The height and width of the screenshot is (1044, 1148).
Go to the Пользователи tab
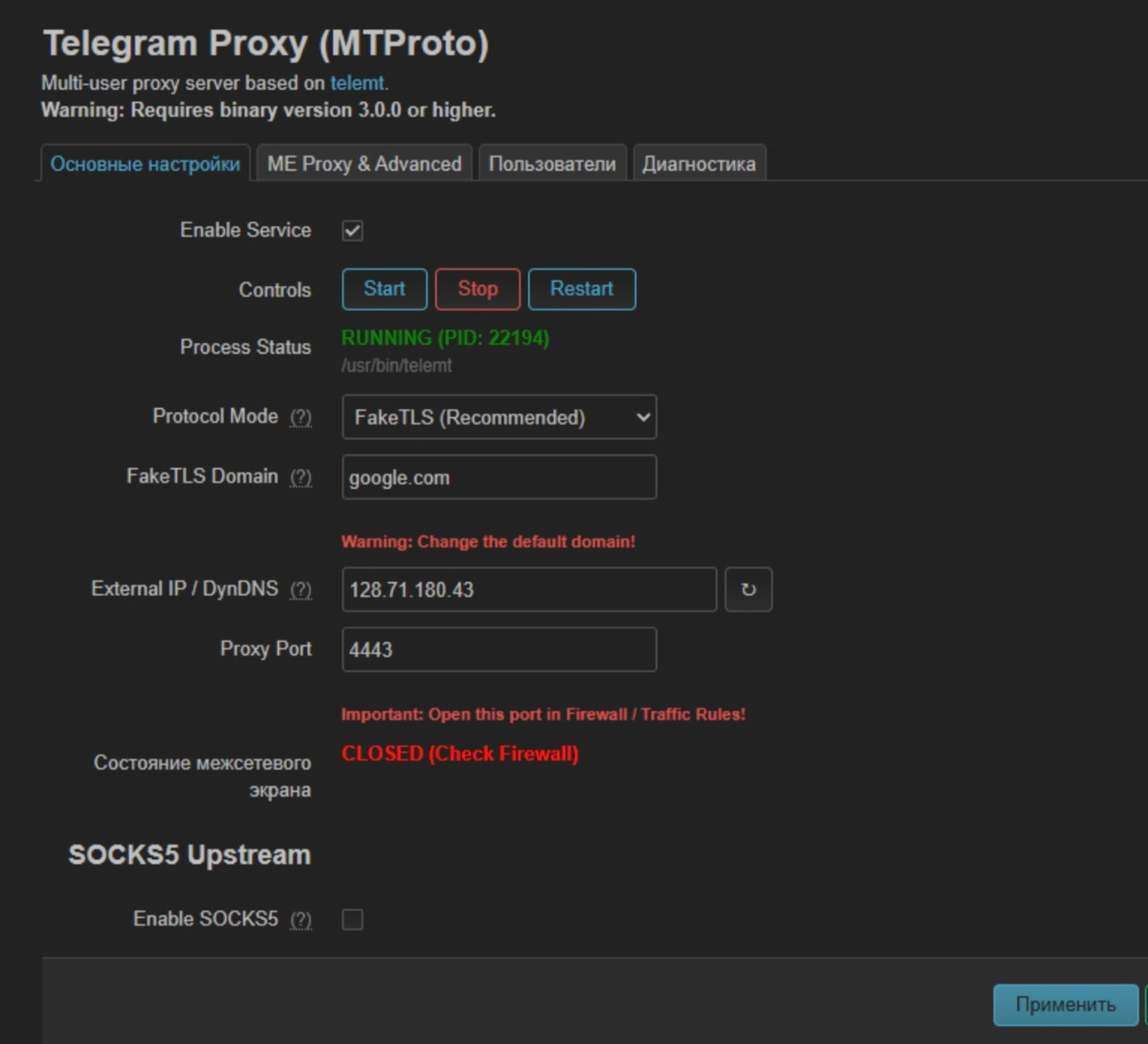click(x=552, y=164)
